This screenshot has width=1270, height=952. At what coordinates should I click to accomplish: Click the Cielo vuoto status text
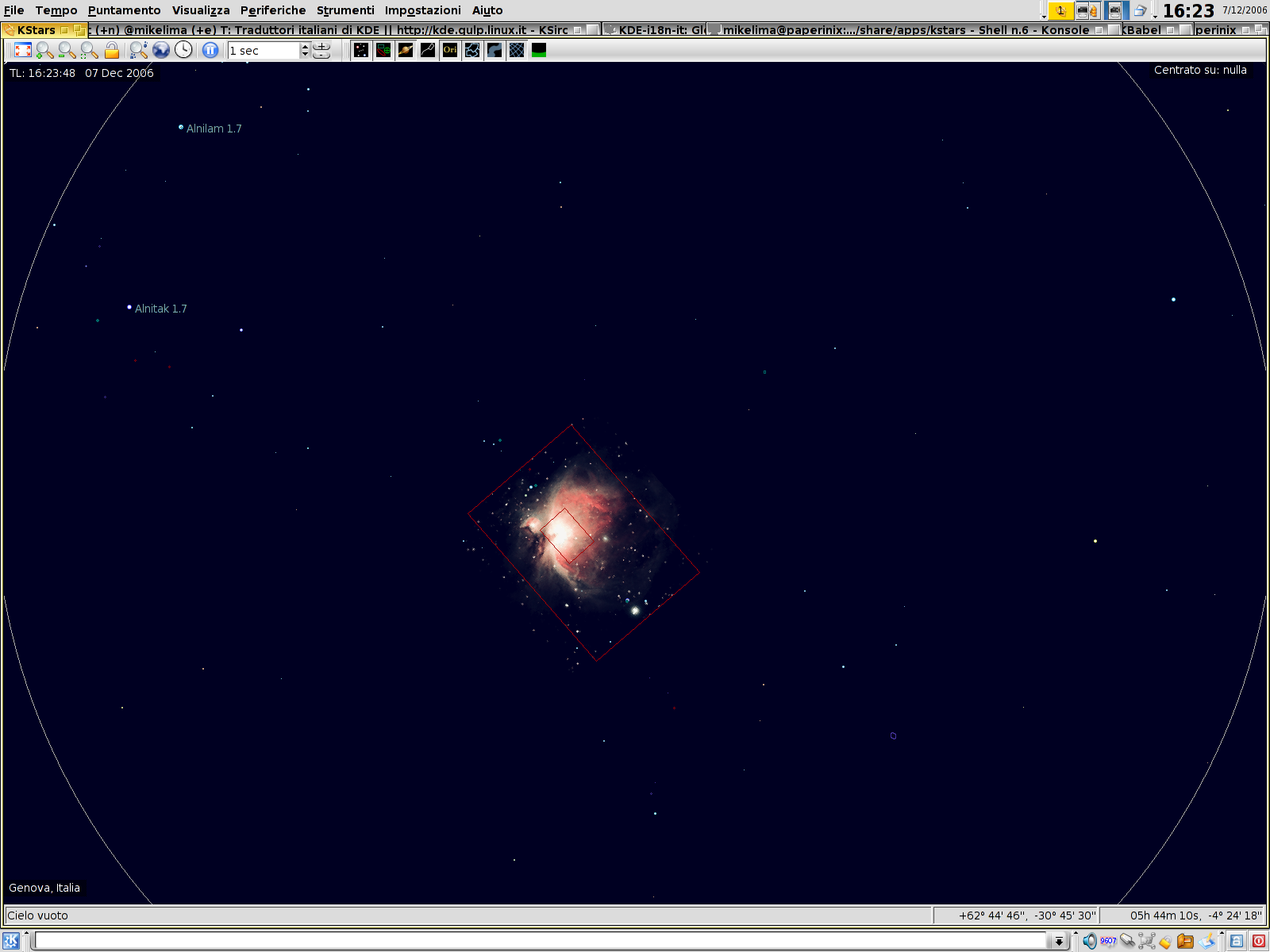pyautogui.click(x=37, y=916)
